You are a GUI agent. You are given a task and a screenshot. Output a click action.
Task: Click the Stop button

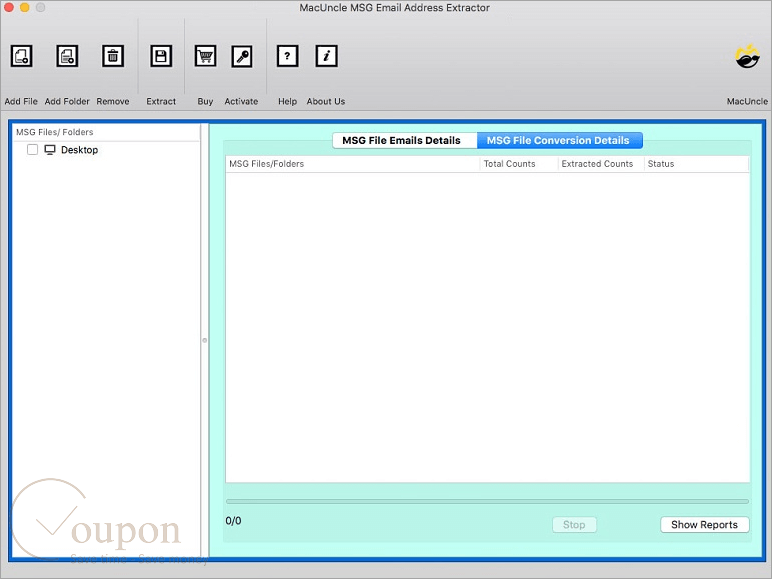(574, 525)
